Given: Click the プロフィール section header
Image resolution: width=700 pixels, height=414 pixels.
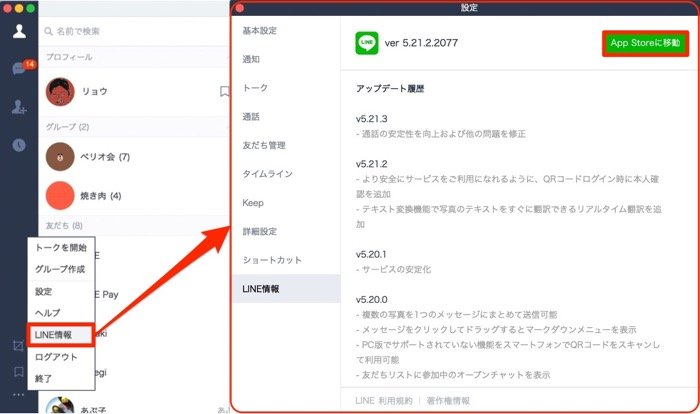Looking at the screenshot, I should tap(134, 57).
